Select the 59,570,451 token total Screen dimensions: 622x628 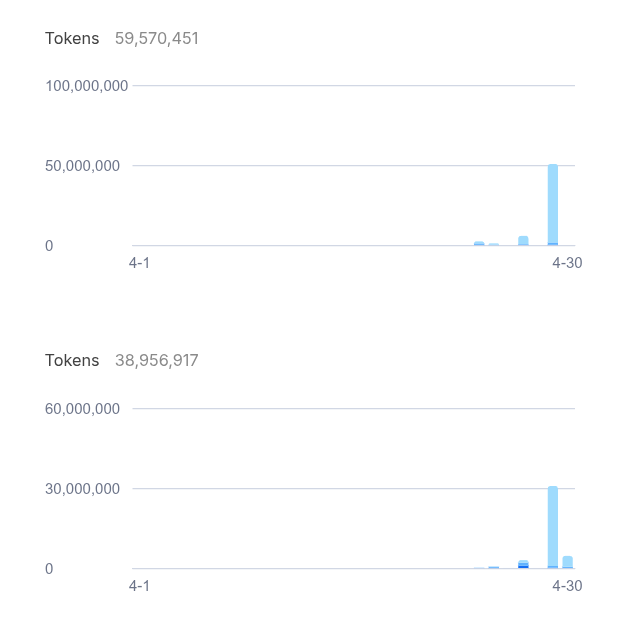[x=157, y=38]
